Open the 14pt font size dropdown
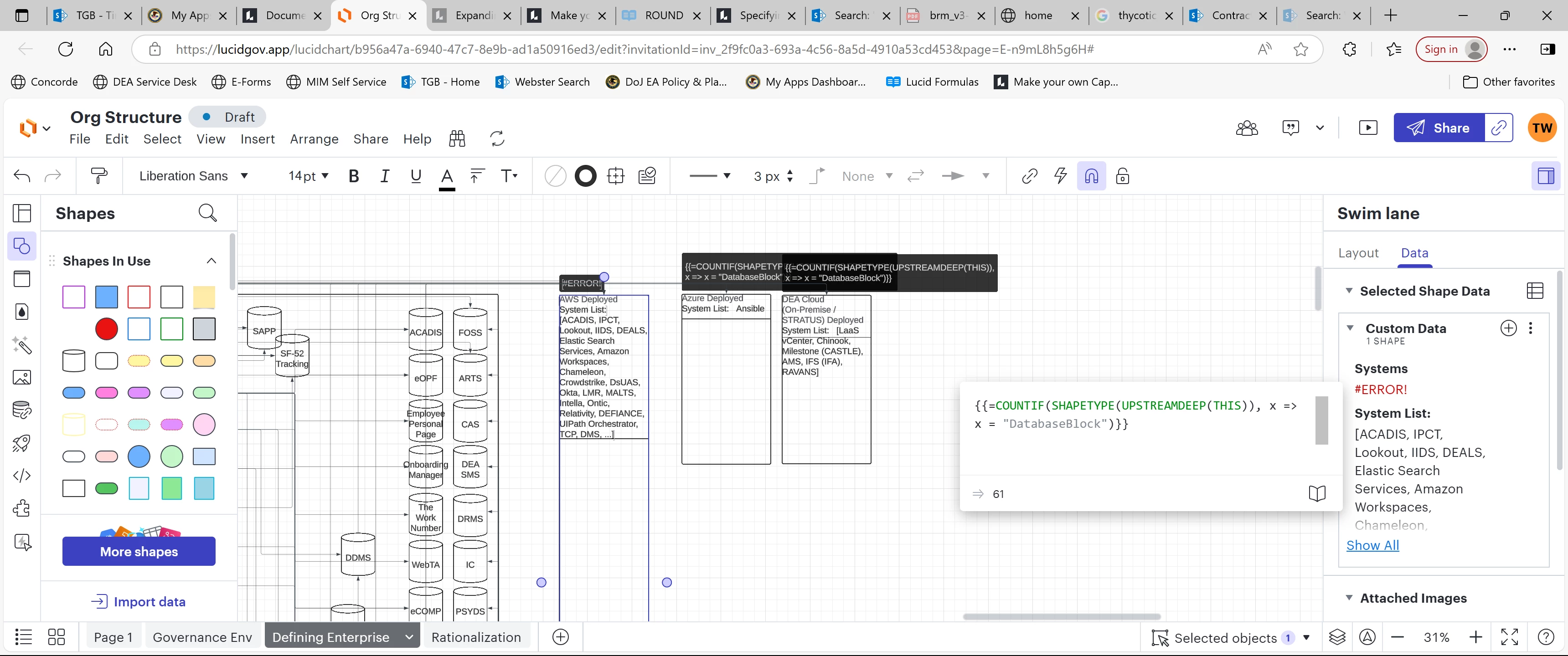The image size is (1568, 656). pos(308,176)
